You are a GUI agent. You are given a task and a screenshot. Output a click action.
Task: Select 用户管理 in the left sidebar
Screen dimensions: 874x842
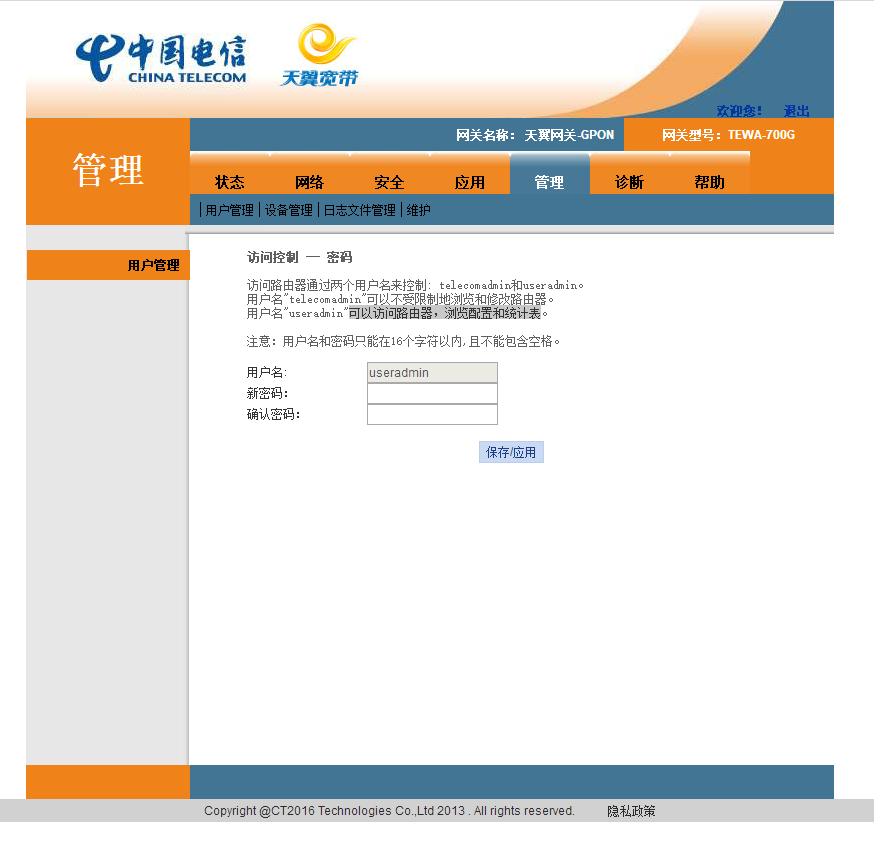153,265
